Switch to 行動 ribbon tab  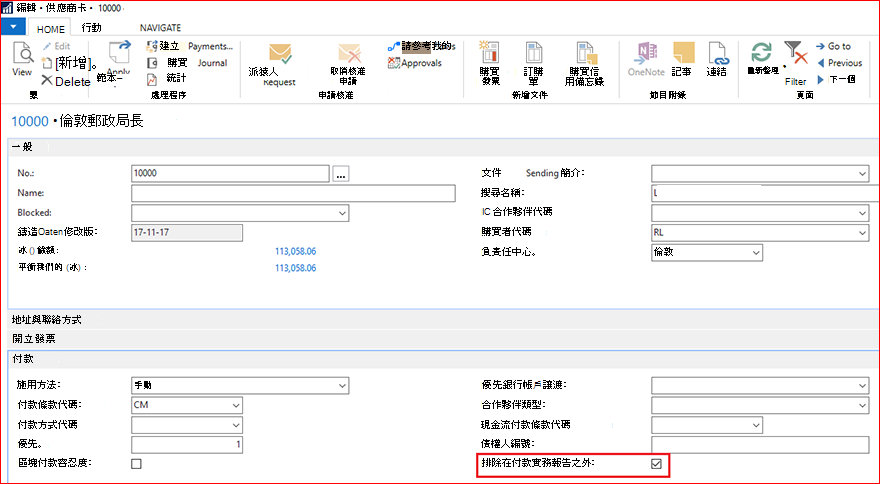click(91, 28)
